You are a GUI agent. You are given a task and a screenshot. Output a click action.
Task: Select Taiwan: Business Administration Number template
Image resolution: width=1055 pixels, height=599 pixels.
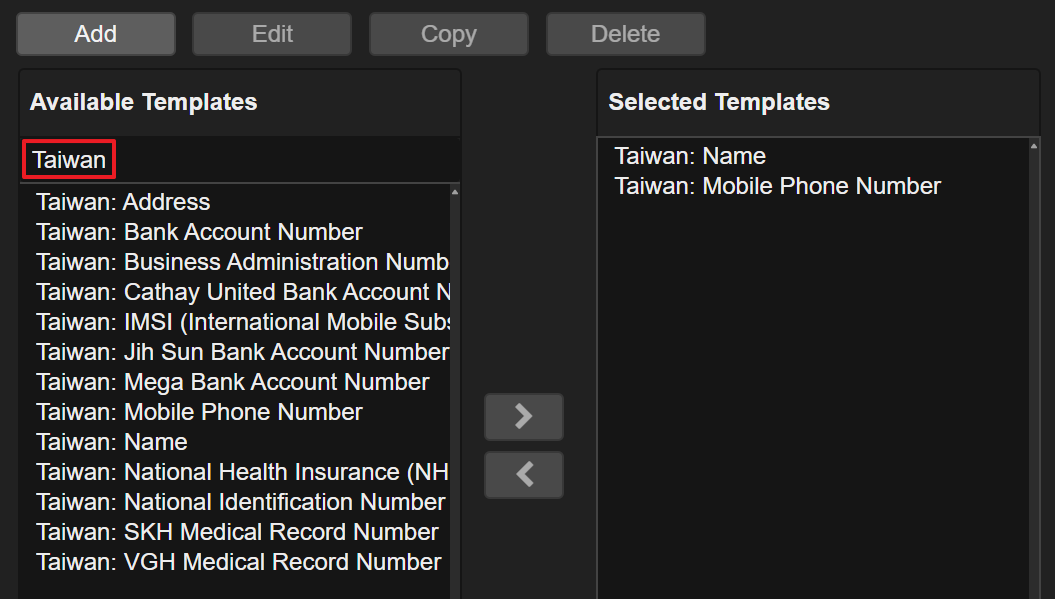[241, 262]
